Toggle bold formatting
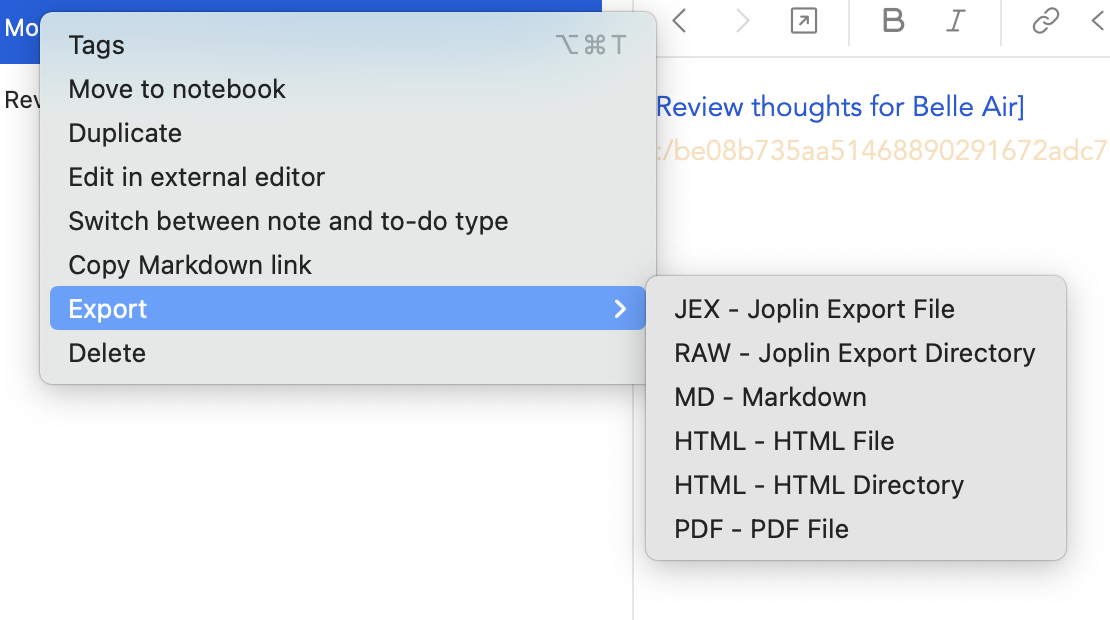1110x620 pixels. coord(894,21)
